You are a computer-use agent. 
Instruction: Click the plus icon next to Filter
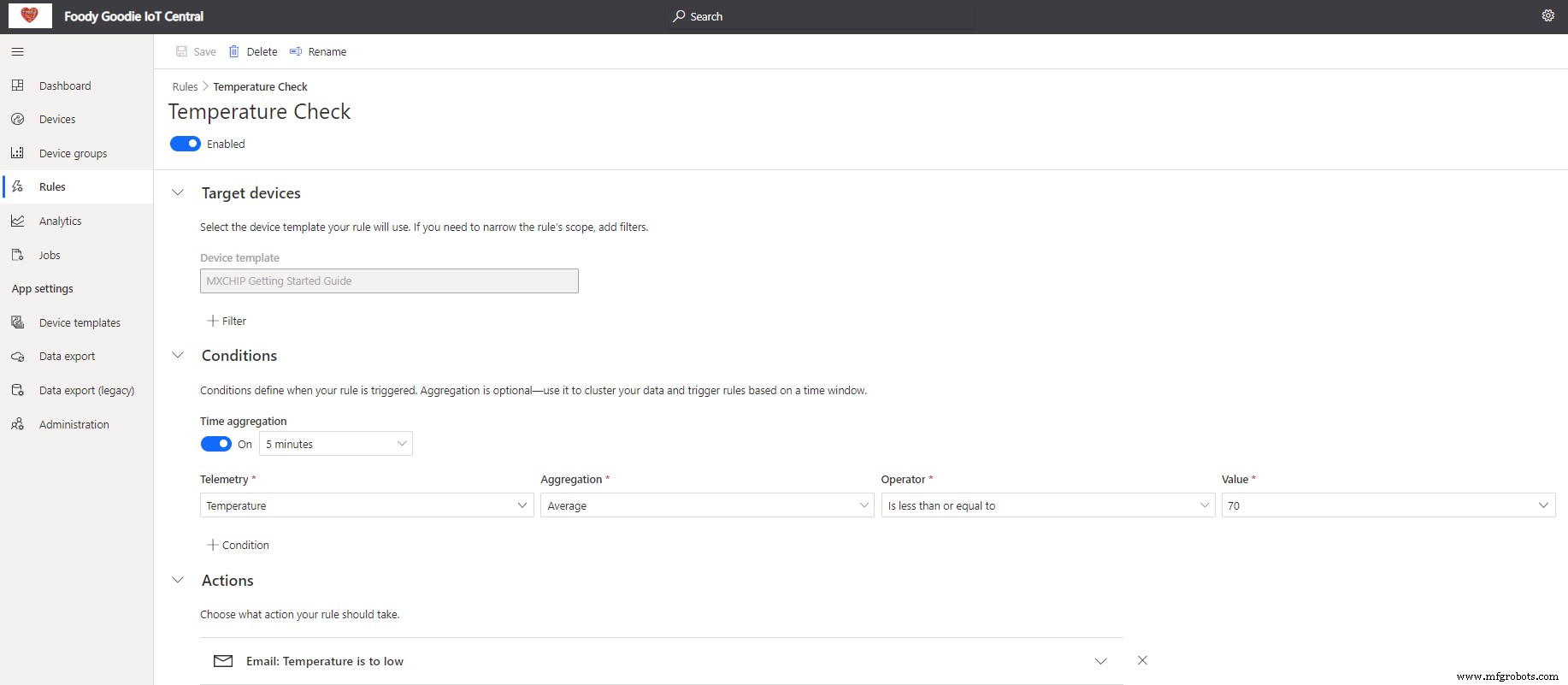213,321
